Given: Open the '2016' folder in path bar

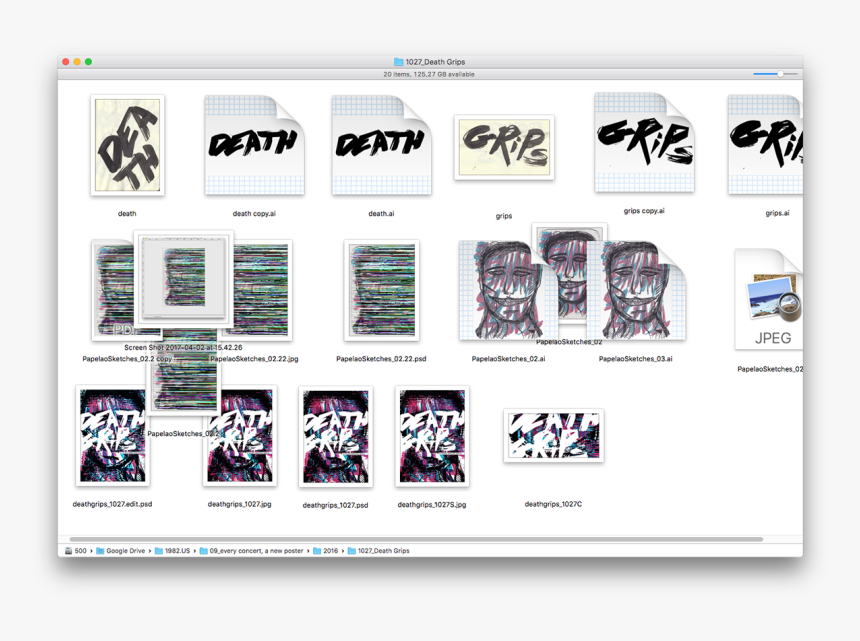Looking at the screenshot, I should coord(326,551).
